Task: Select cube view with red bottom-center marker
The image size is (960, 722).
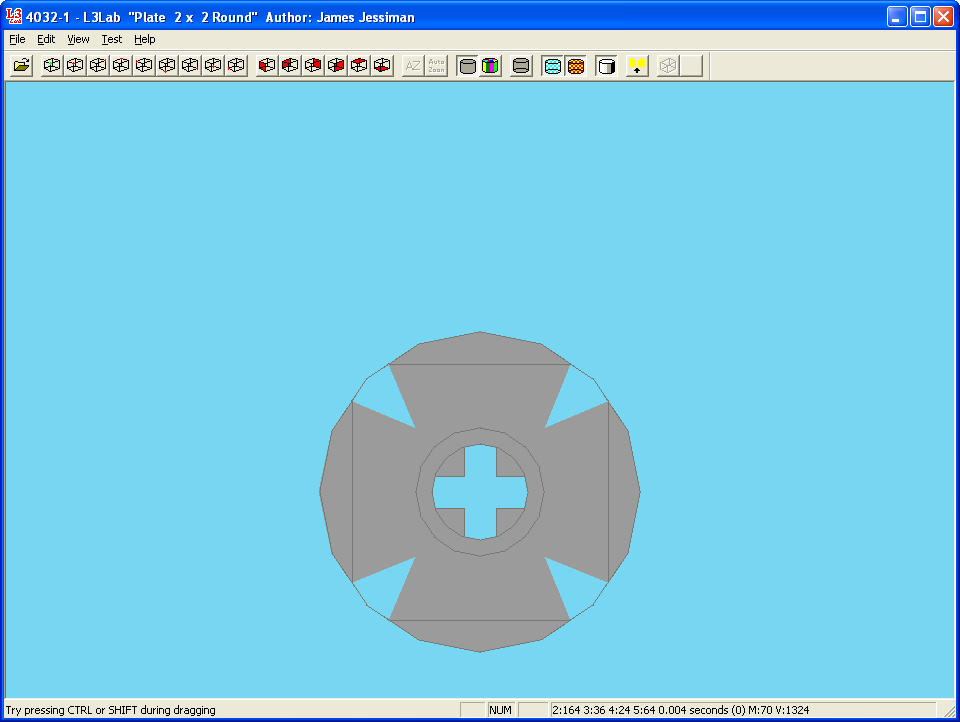Action: [x=167, y=66]
